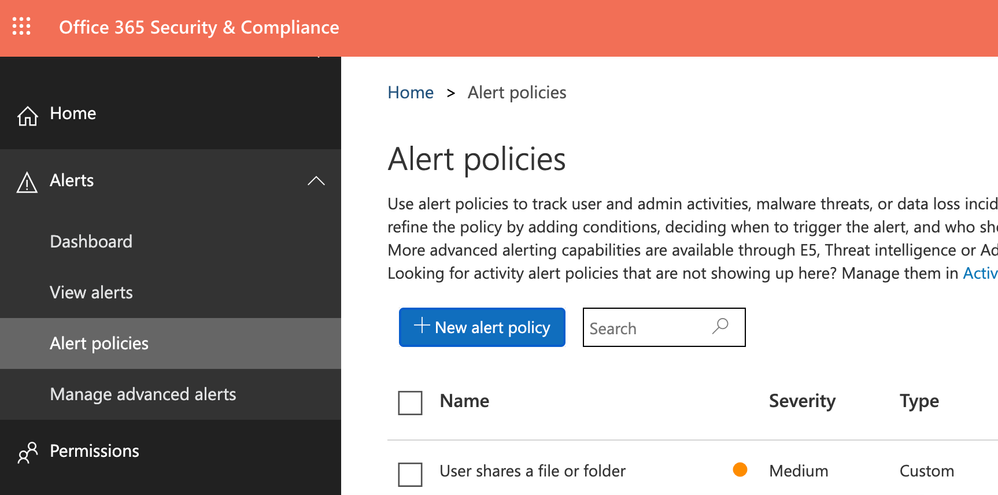The image size is (998, 495).
Task: Click the Home breadcrumb link
Action: pos(410,93)
